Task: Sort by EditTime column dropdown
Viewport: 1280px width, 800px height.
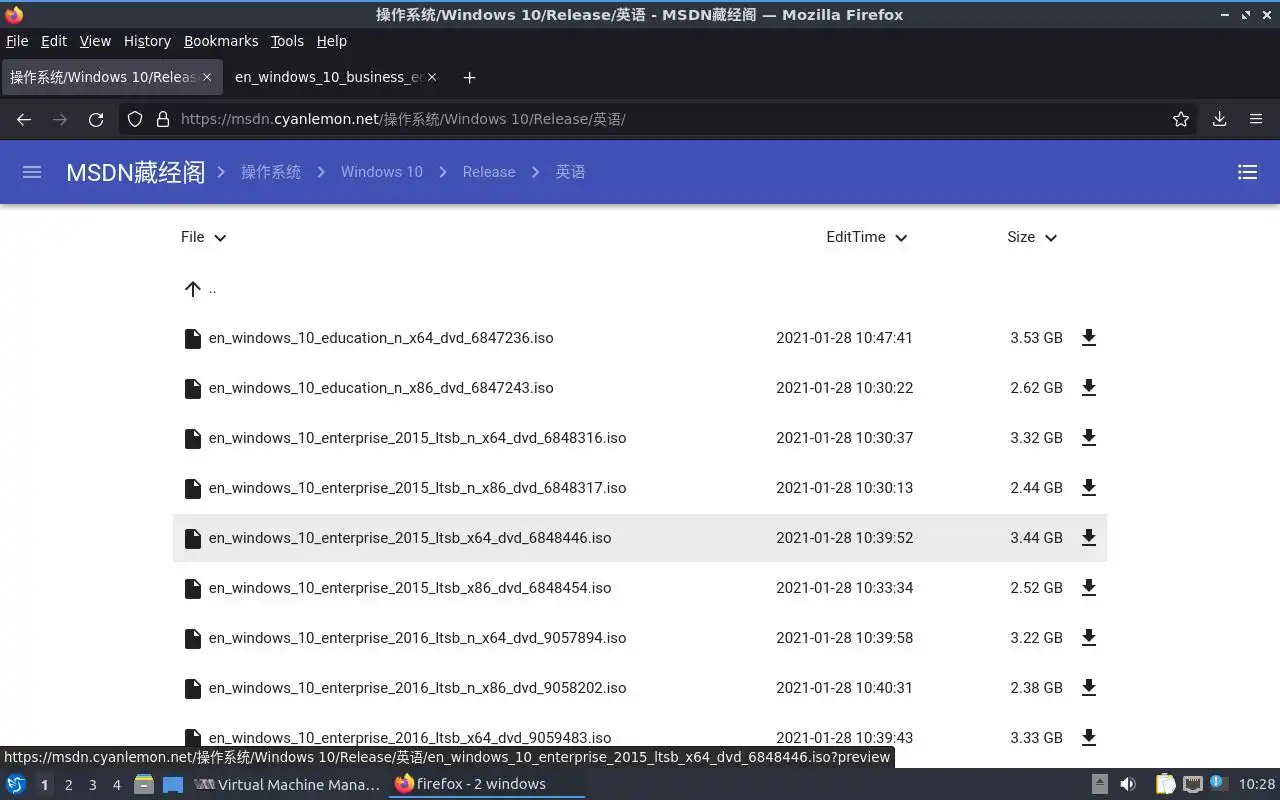Action: pos(867,237)
